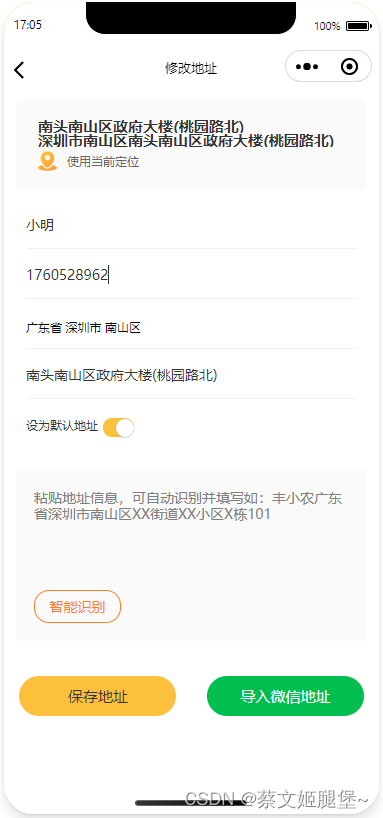The height and width of the screenshot is (818, 383).
Task: Click the 智能识别 button
Action: pyautogui.click(x=78, y=607)
